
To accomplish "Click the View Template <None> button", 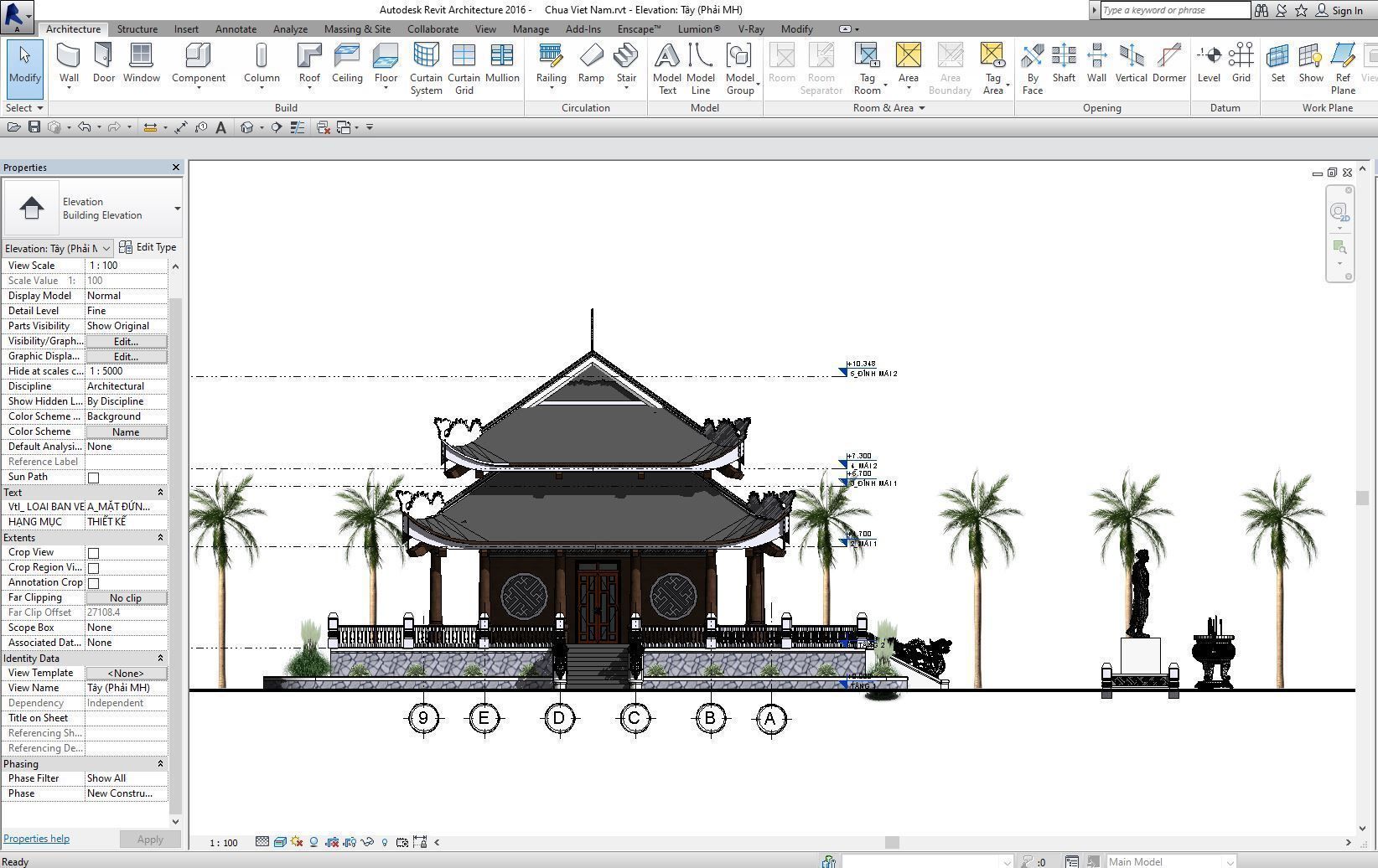I will point(126,674).
